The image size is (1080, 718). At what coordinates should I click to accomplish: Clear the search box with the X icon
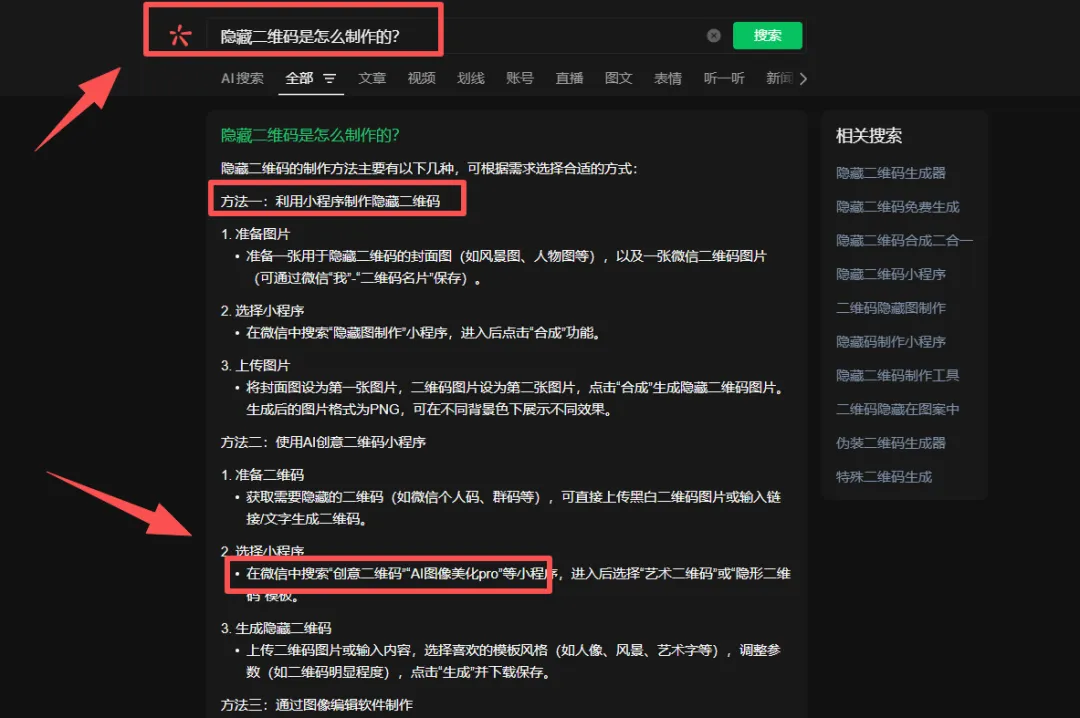point(714,36)
